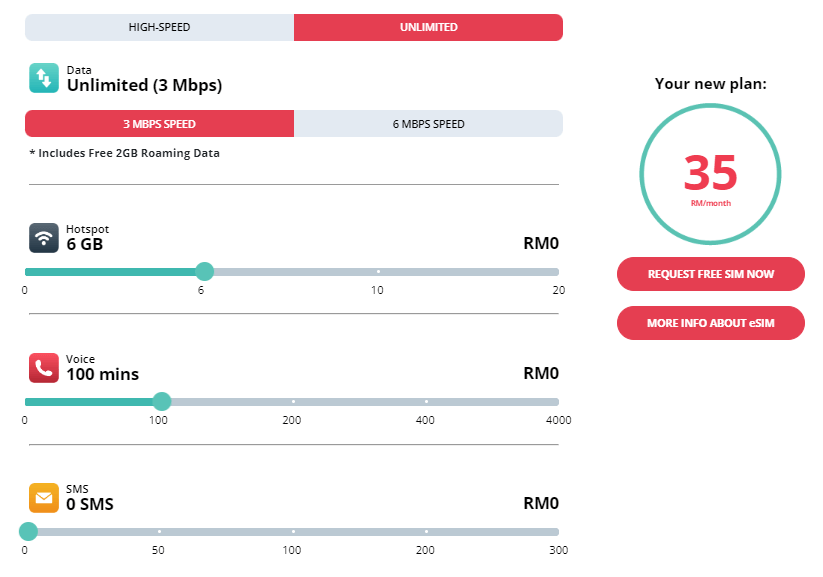Click the Voice phone icon
The height and width of the screenshot is (577, 823).
click(44, 368)
